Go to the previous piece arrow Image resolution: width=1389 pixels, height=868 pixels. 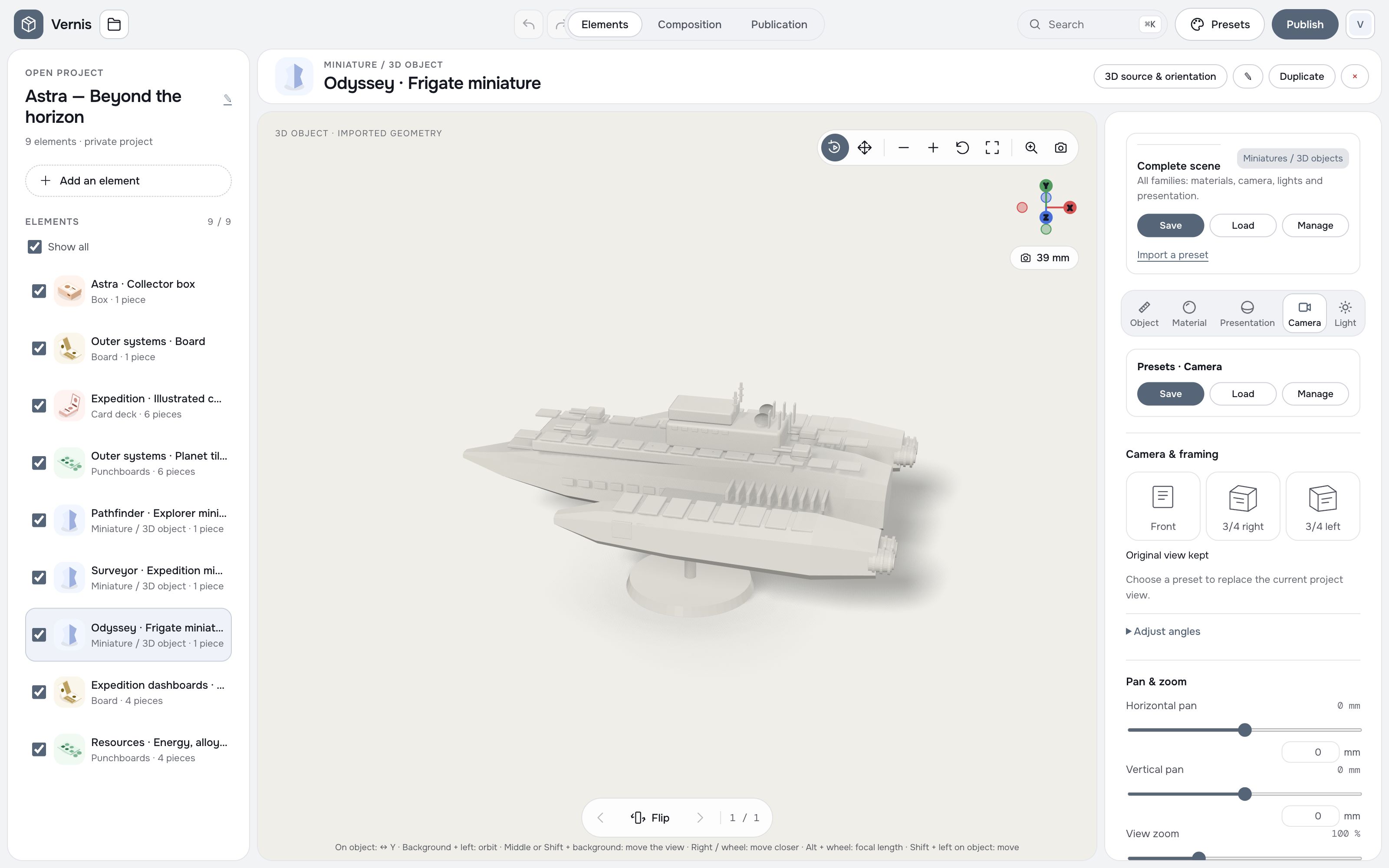coord(600,818)
